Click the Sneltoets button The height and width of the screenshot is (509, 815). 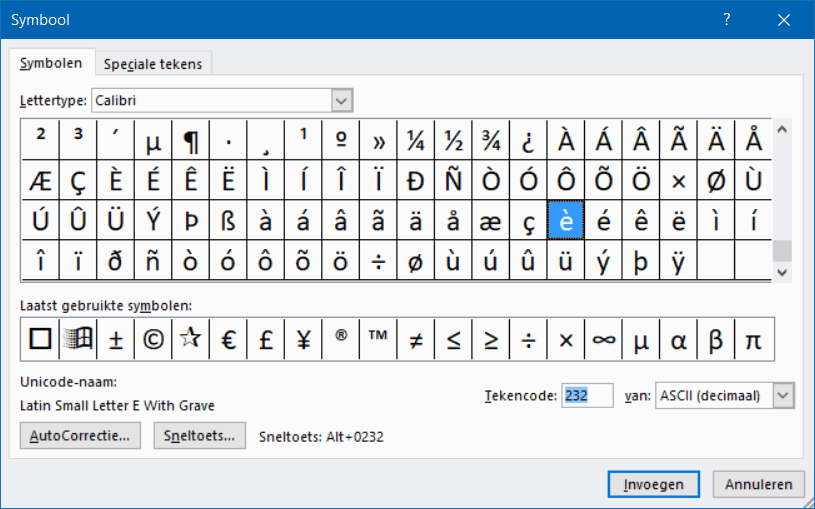(x=199, y=436)
